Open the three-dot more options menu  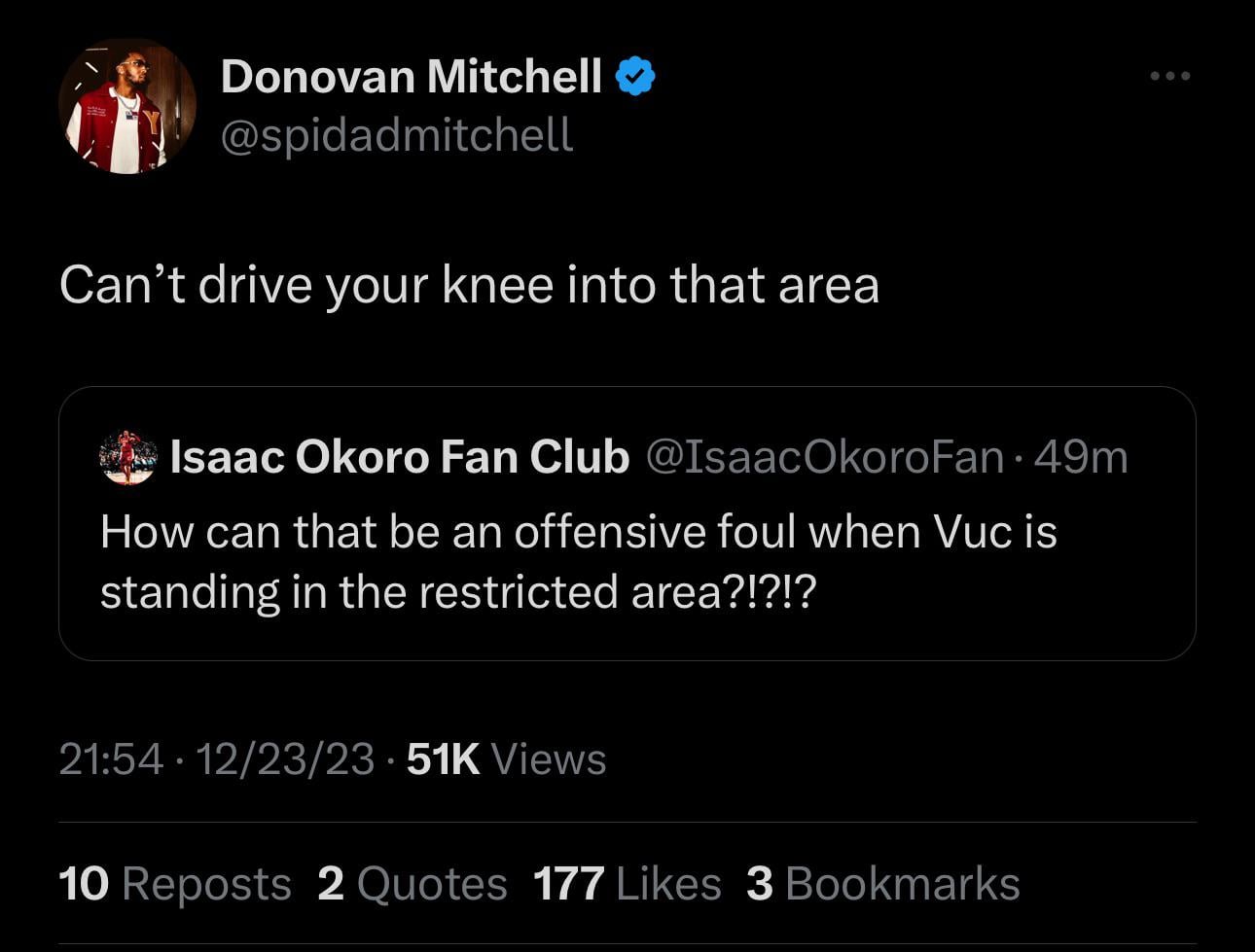pos(1169,76)
